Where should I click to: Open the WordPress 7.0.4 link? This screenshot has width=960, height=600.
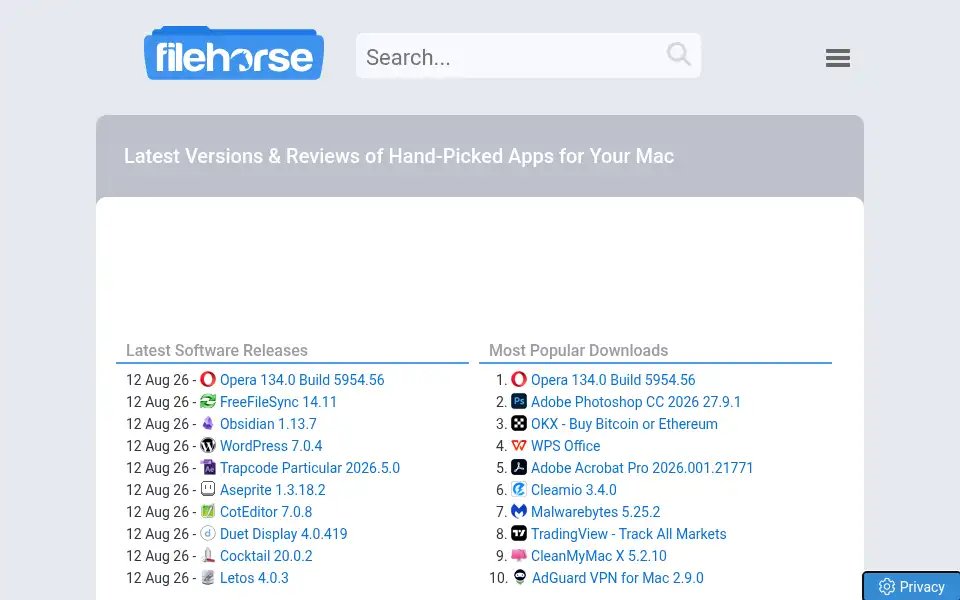(271, 446)
